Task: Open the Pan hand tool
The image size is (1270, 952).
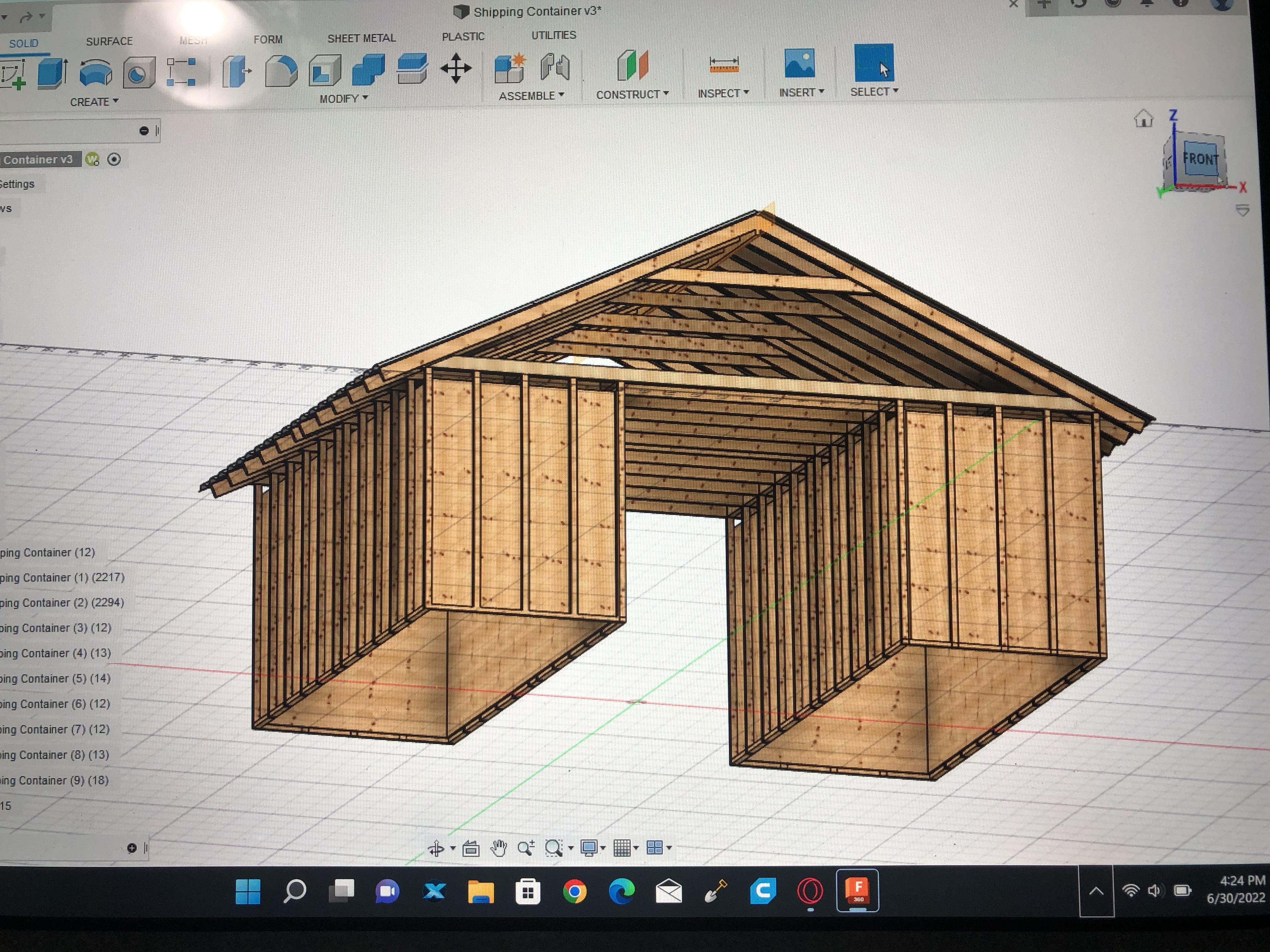Action: pos(498,848)
